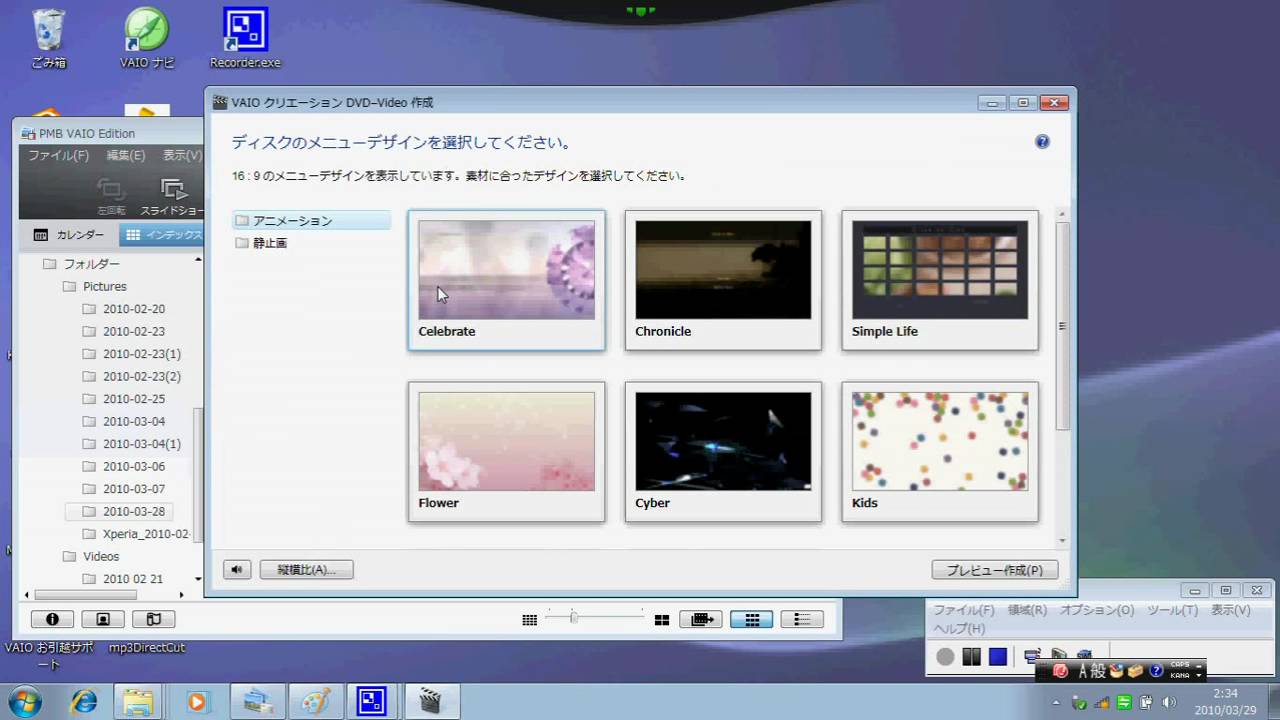Click the large thumbnails icon in PMB
Screen dimensions: 1280x720
(x=662, y=620)
